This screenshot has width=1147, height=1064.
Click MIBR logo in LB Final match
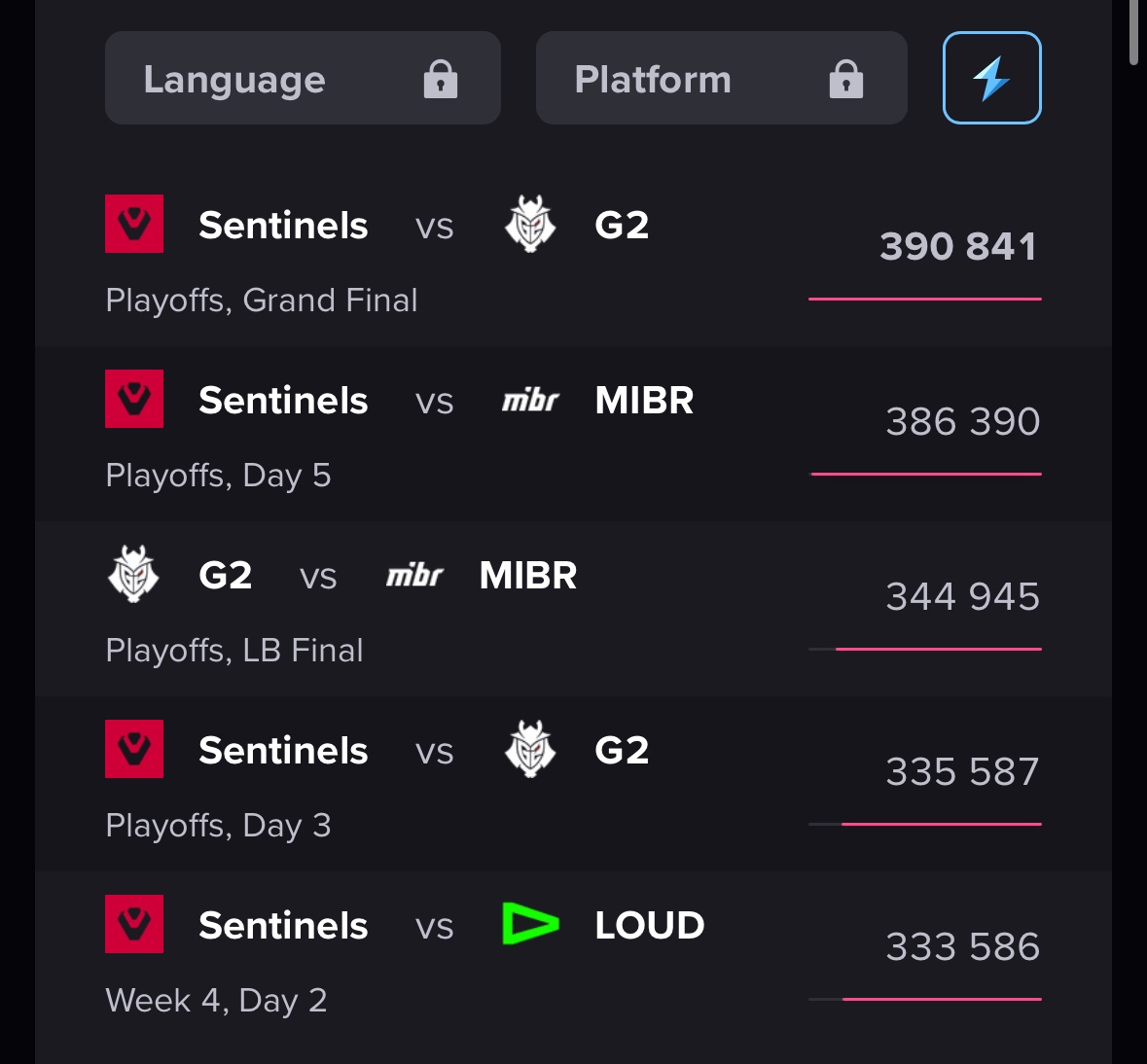coord(414,576)
